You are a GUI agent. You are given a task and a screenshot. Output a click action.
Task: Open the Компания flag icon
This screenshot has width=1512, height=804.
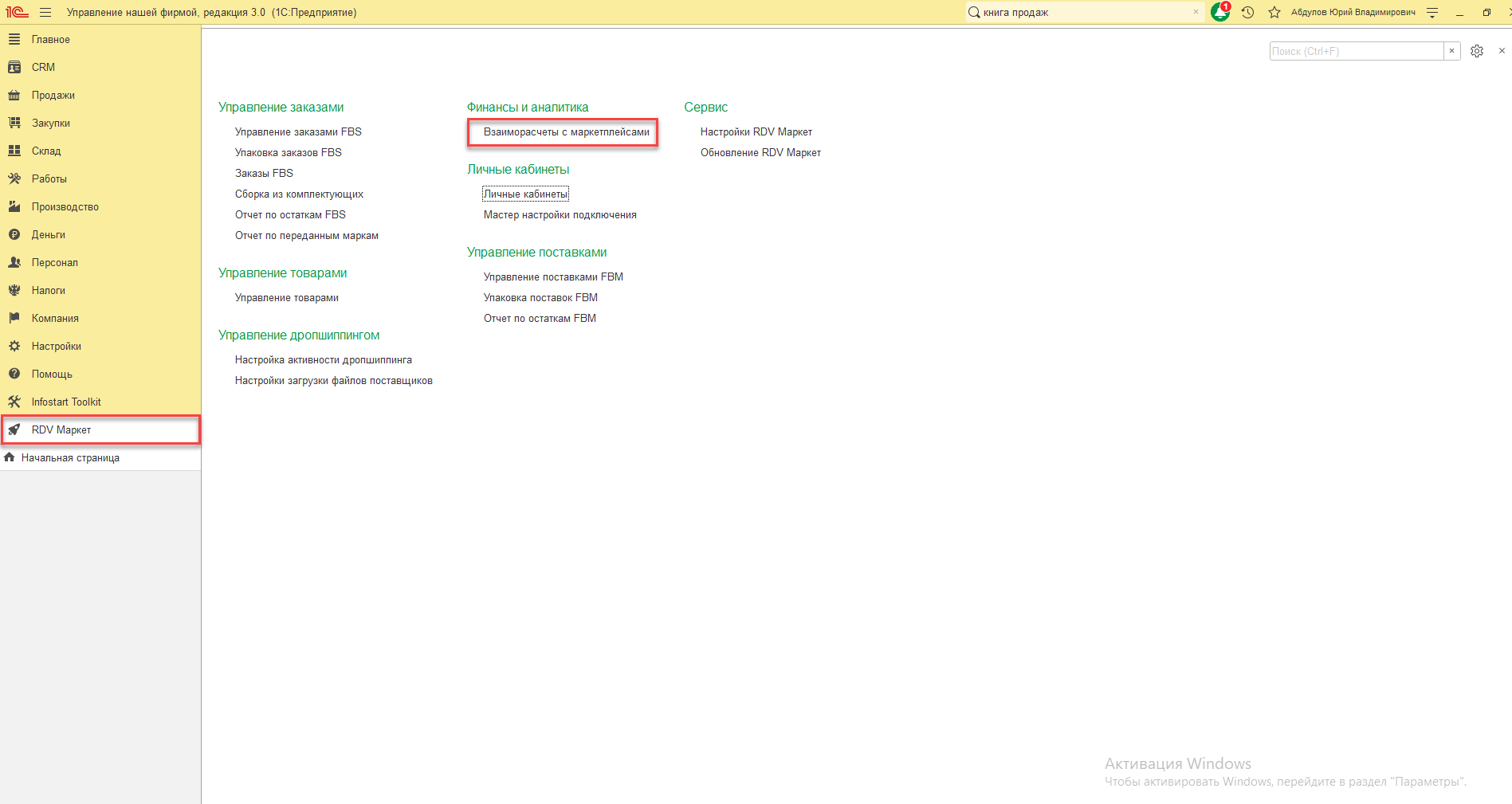coord(14,318)
